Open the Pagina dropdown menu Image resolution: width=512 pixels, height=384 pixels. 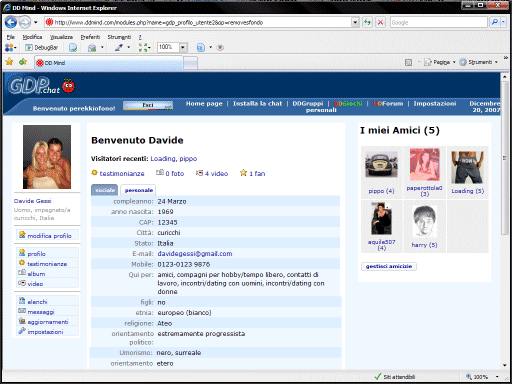440,62
